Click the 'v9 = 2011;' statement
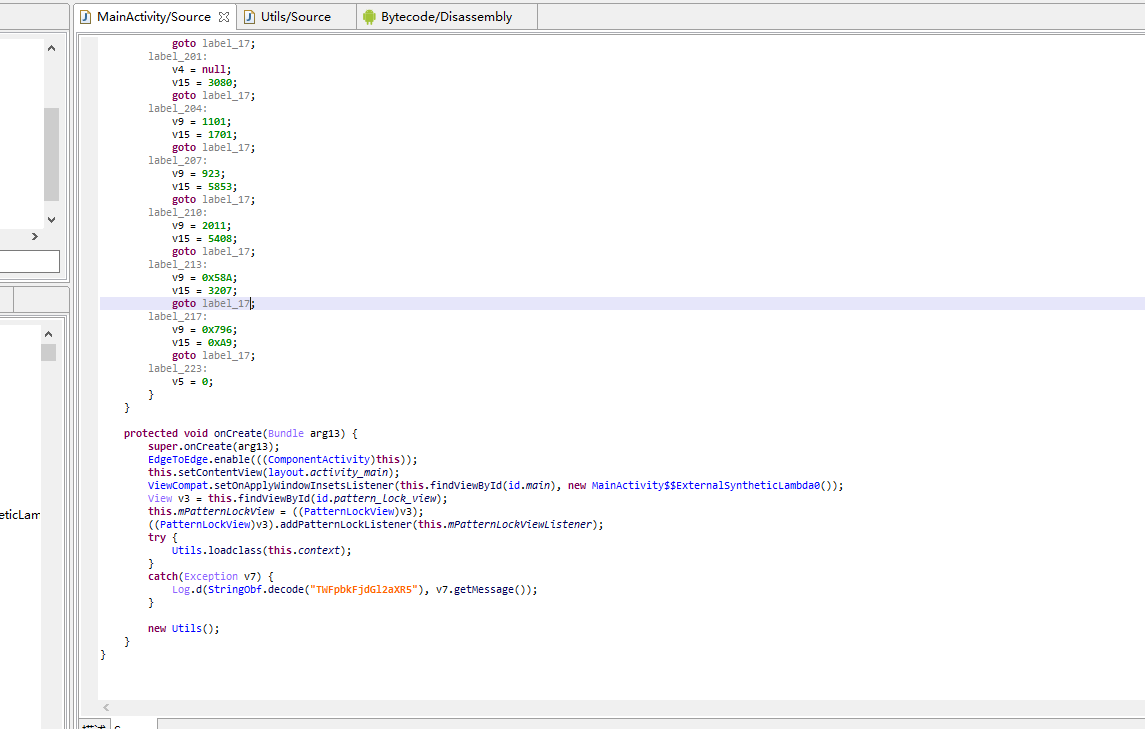 (202, 226)
